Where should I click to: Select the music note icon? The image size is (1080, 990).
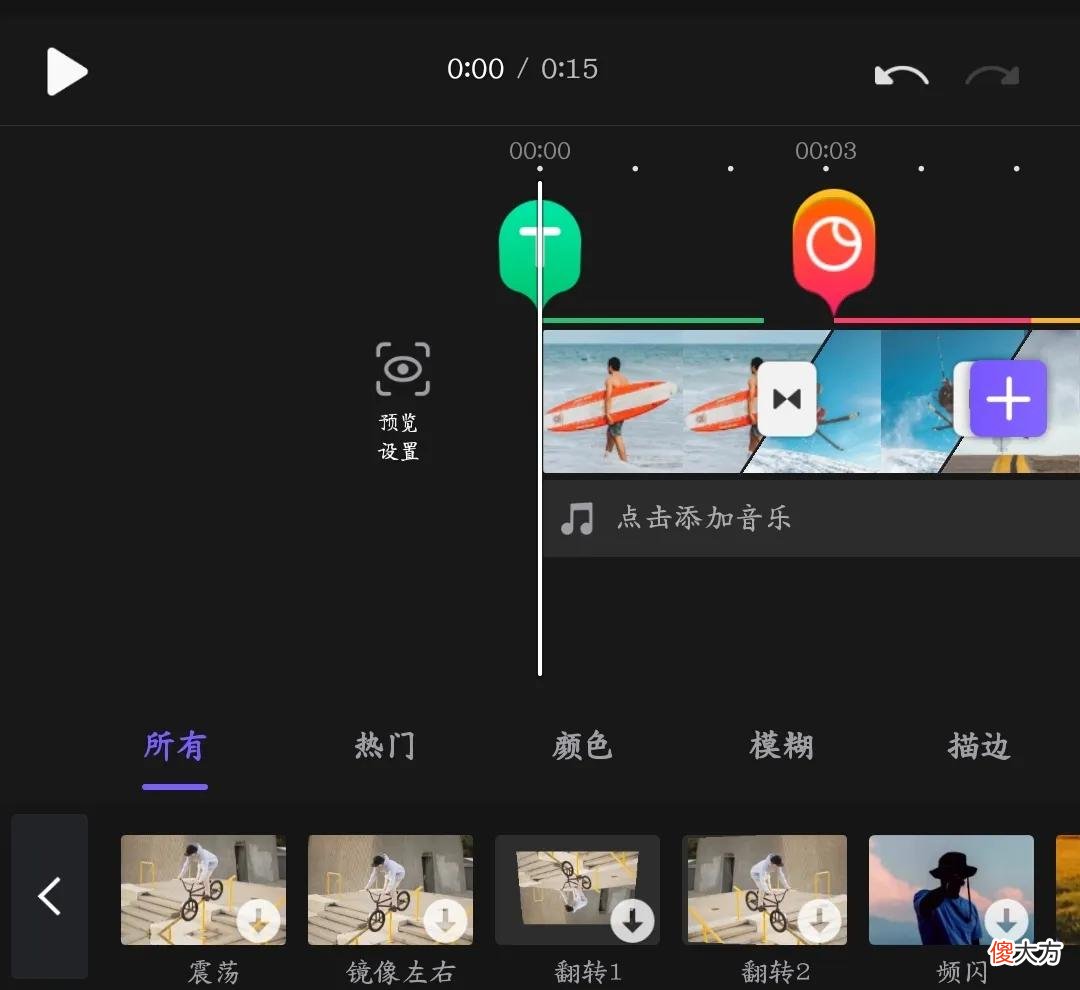[x=577, y=519]
